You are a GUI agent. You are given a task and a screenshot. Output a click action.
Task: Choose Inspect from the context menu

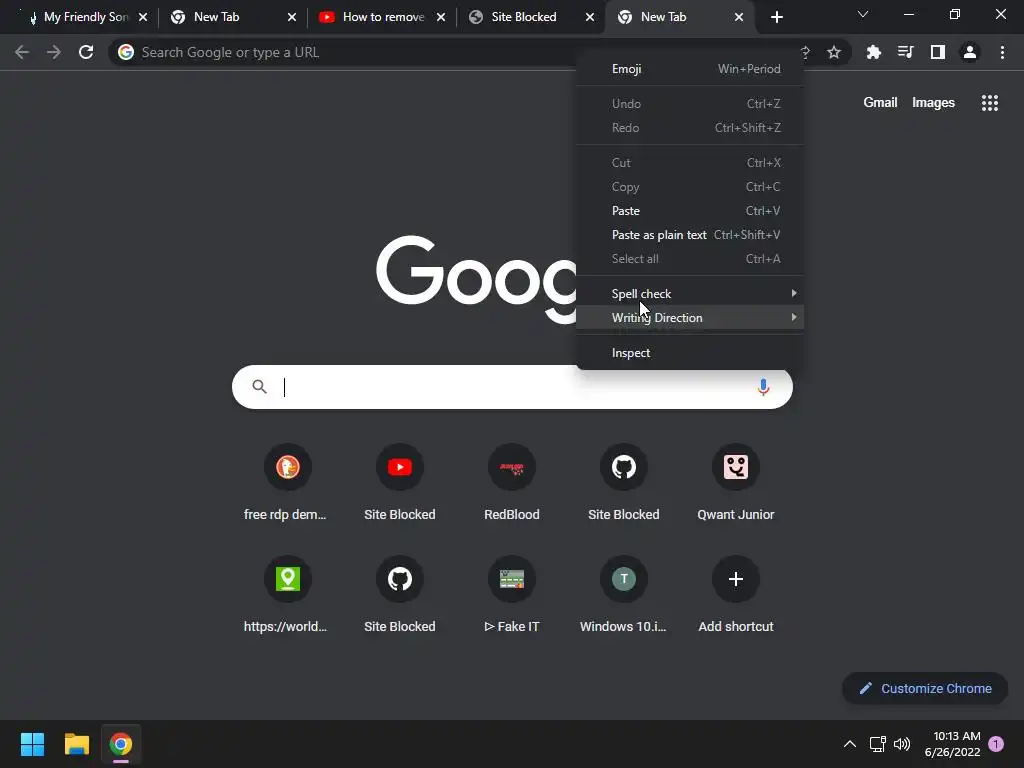coord(690,353)
